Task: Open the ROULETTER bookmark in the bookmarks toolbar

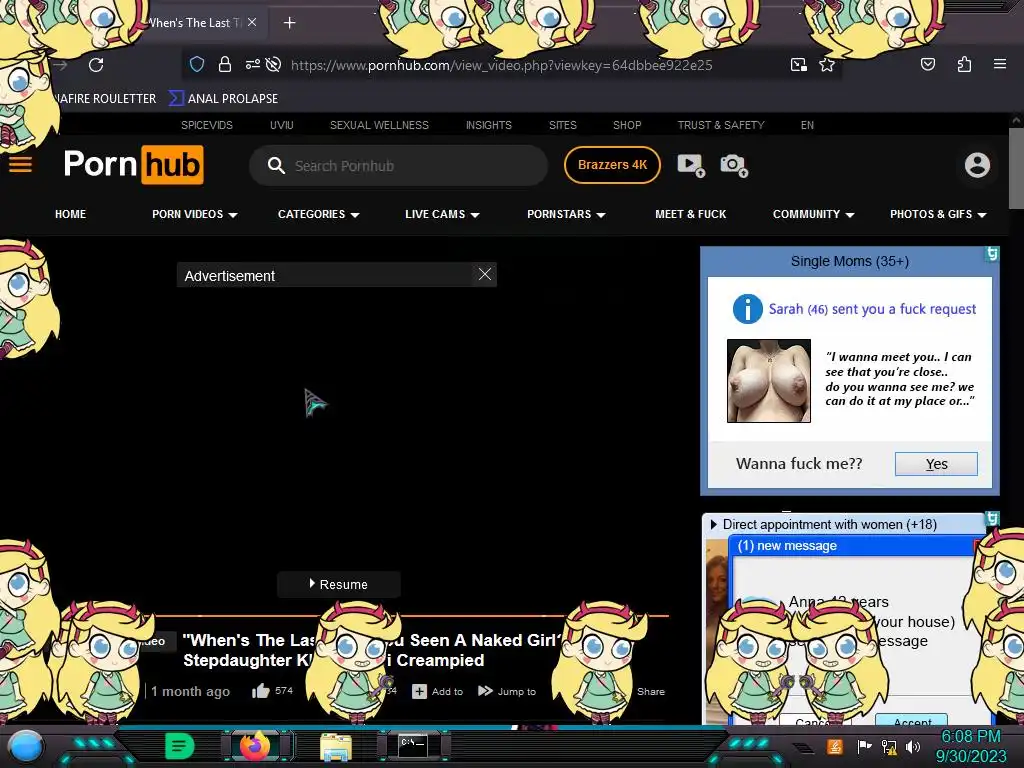Action: pos(104,99)
